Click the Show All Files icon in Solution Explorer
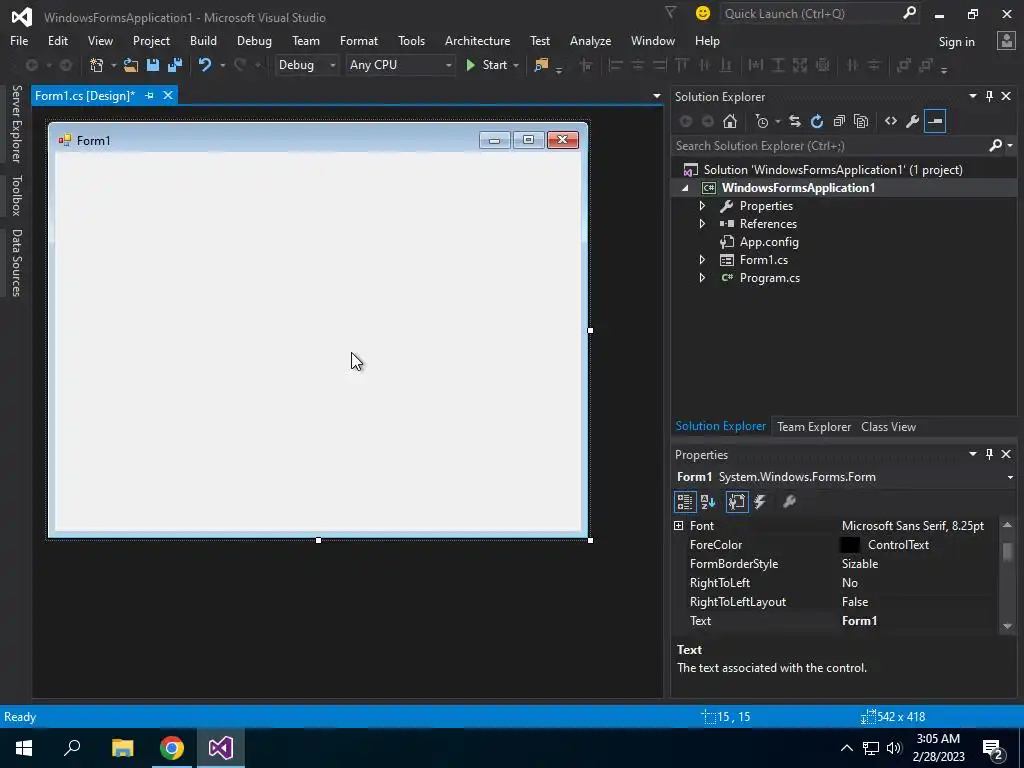This screenshot has height=768, width=1024. click(x=861, y=121)
